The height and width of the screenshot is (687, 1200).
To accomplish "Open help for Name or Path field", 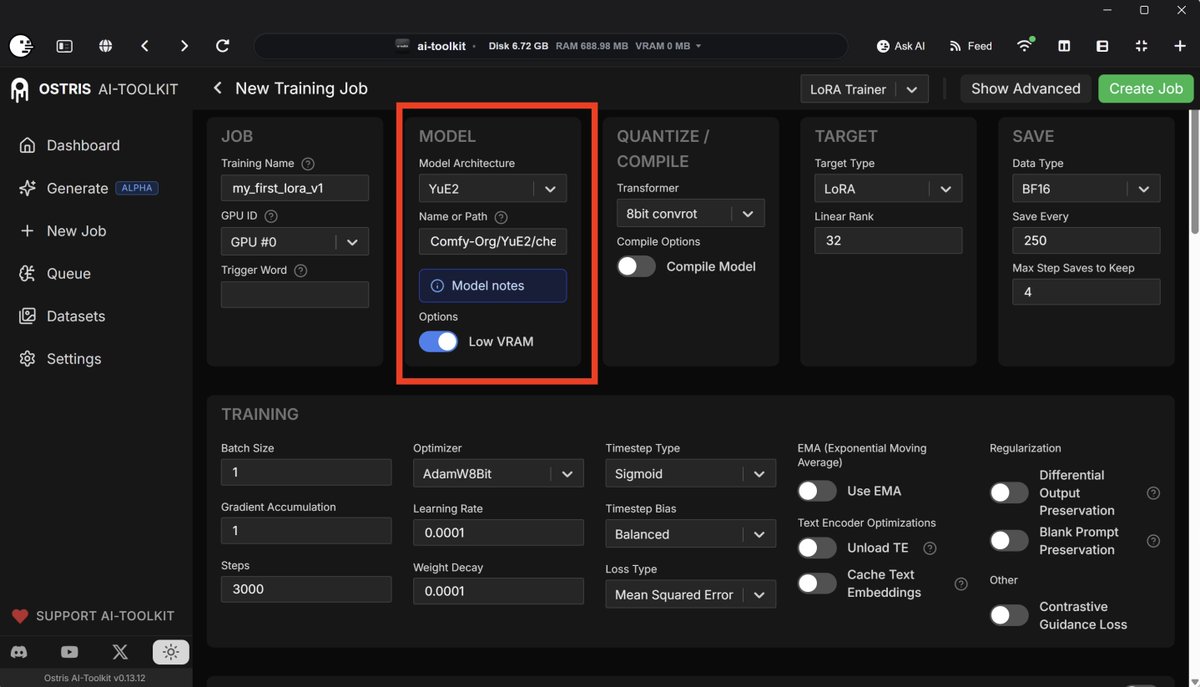I will coord(501,217).
